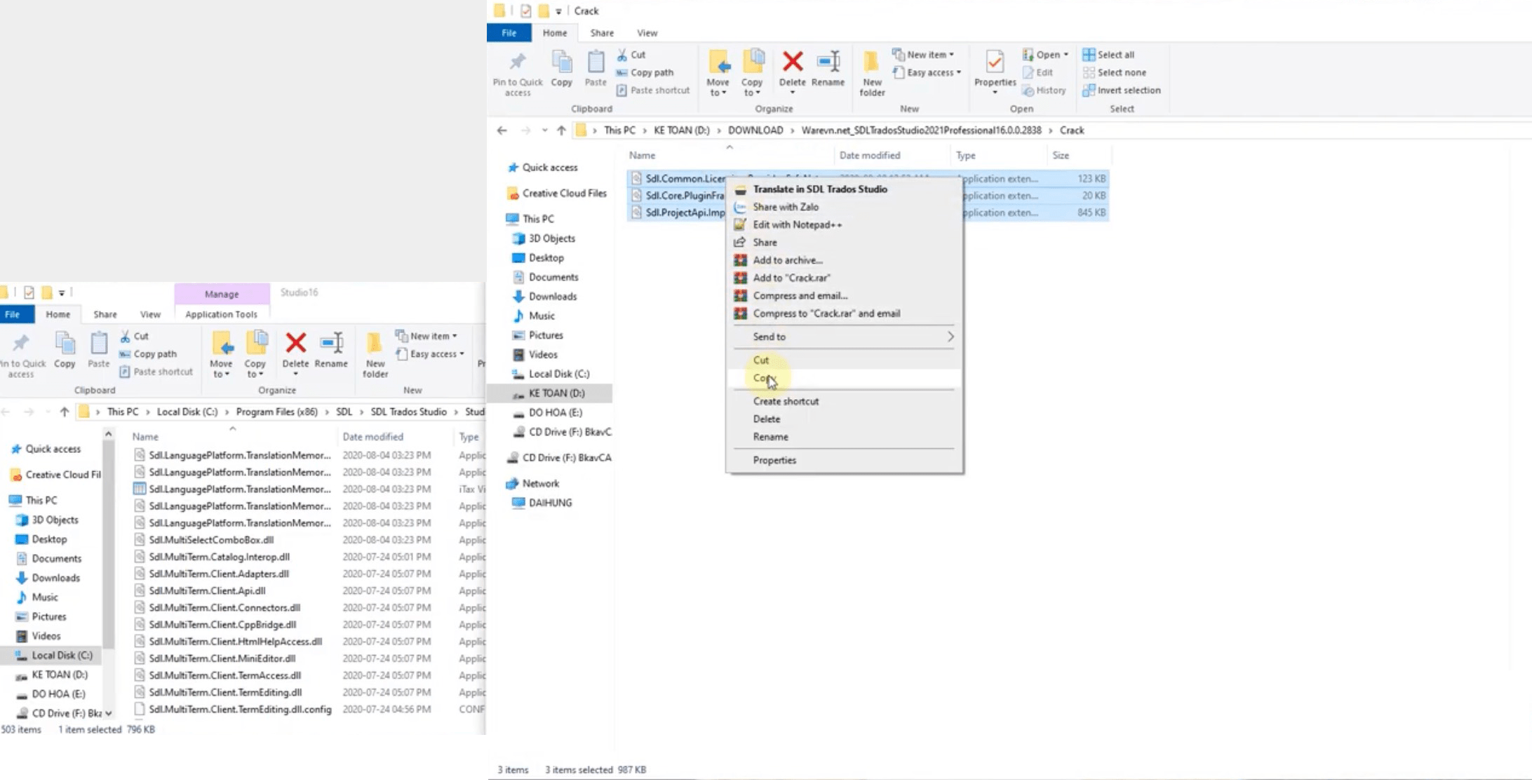Click Move to icon in Studio16 window ribbon
This screenshot has height=784, width=1532.
[x=222, y=344]
